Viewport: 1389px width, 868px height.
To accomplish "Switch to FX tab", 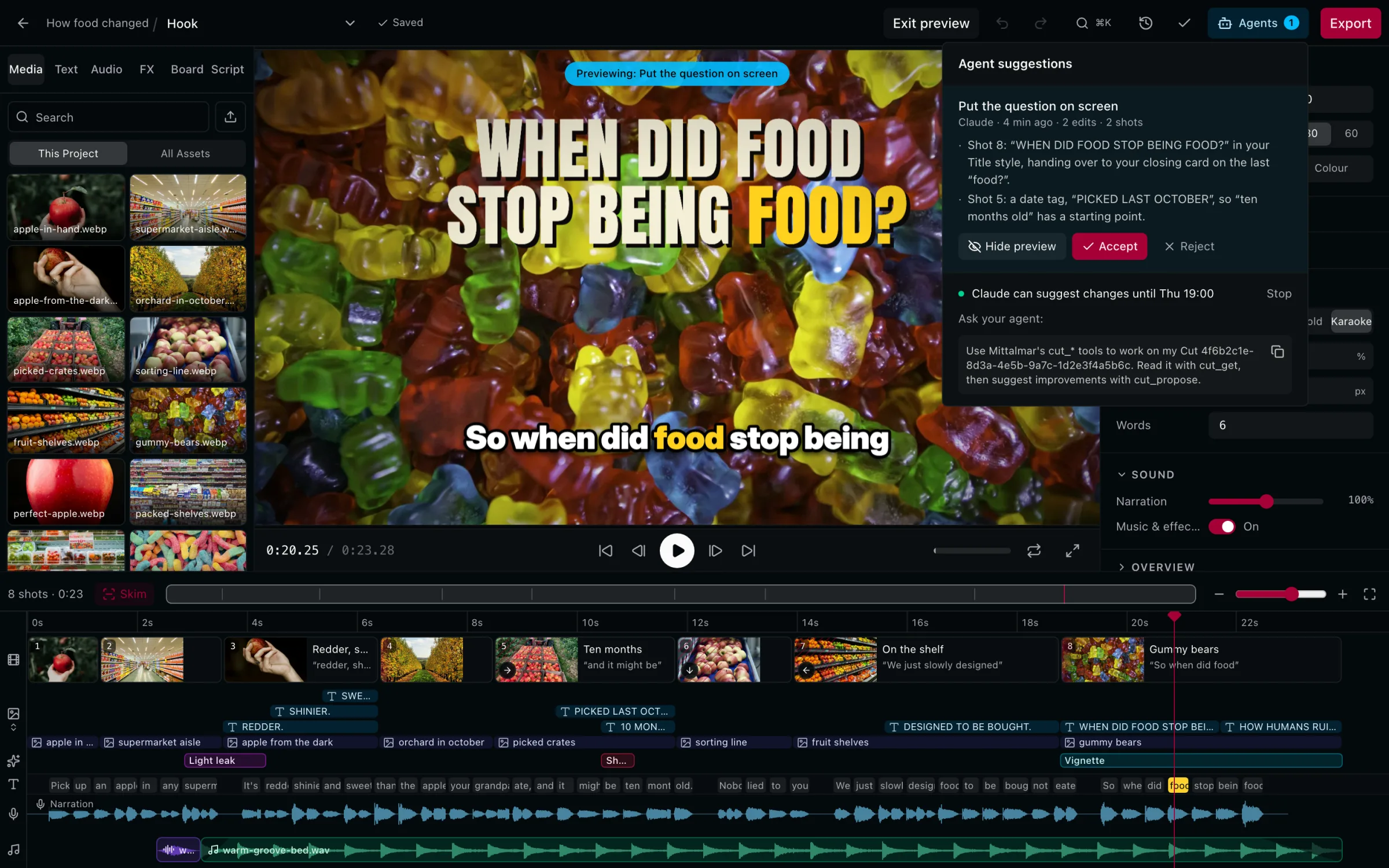I will (146, 69).
